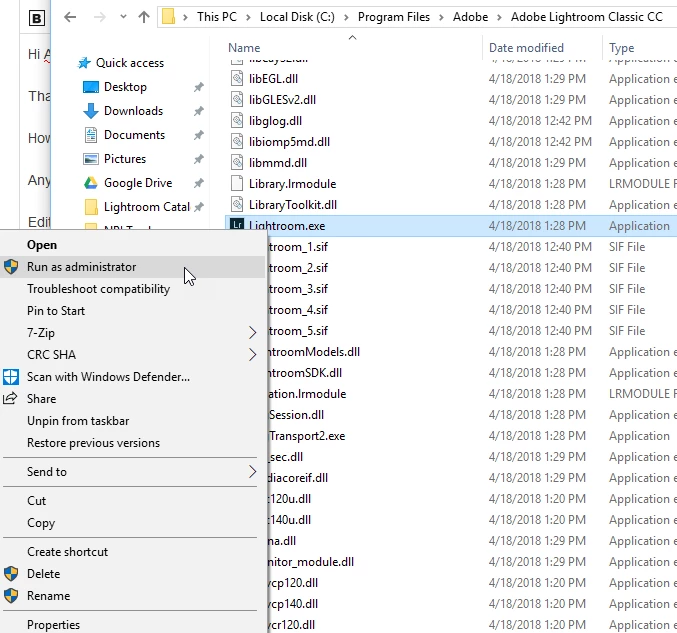Click the Lr icon of Lightroom.exe
The height and width of the screenshot is (633, 677).
(237, 225)
